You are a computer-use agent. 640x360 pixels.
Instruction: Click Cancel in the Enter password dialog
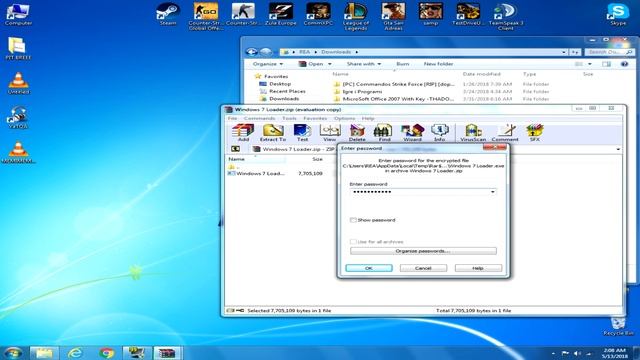coord(423,268)
